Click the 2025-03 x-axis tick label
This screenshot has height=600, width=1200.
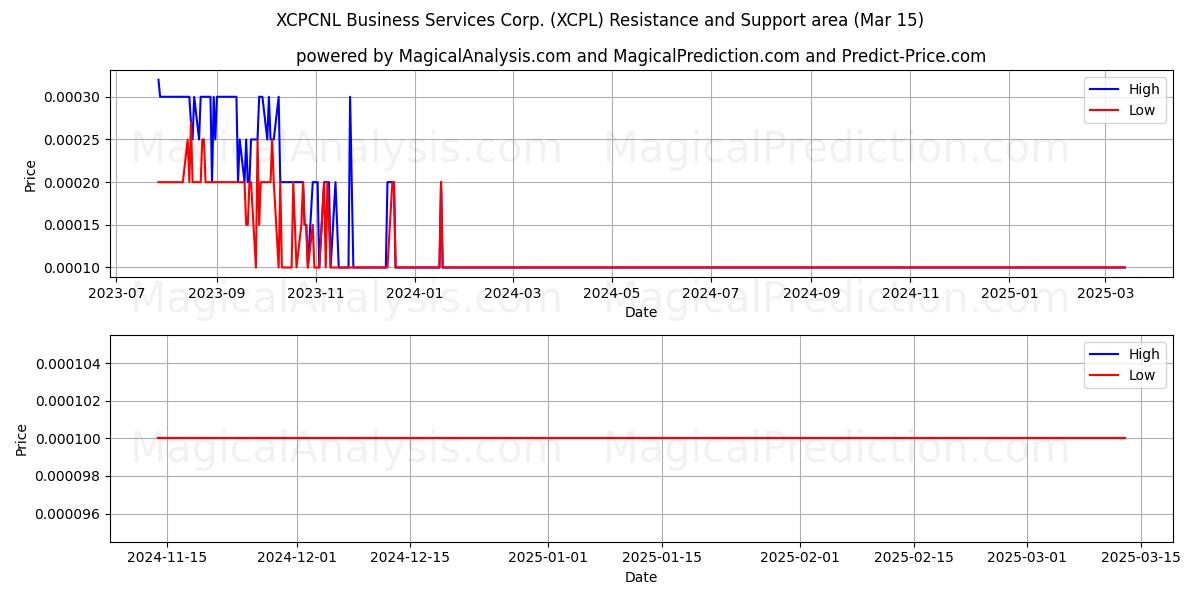coord(1105,293)
